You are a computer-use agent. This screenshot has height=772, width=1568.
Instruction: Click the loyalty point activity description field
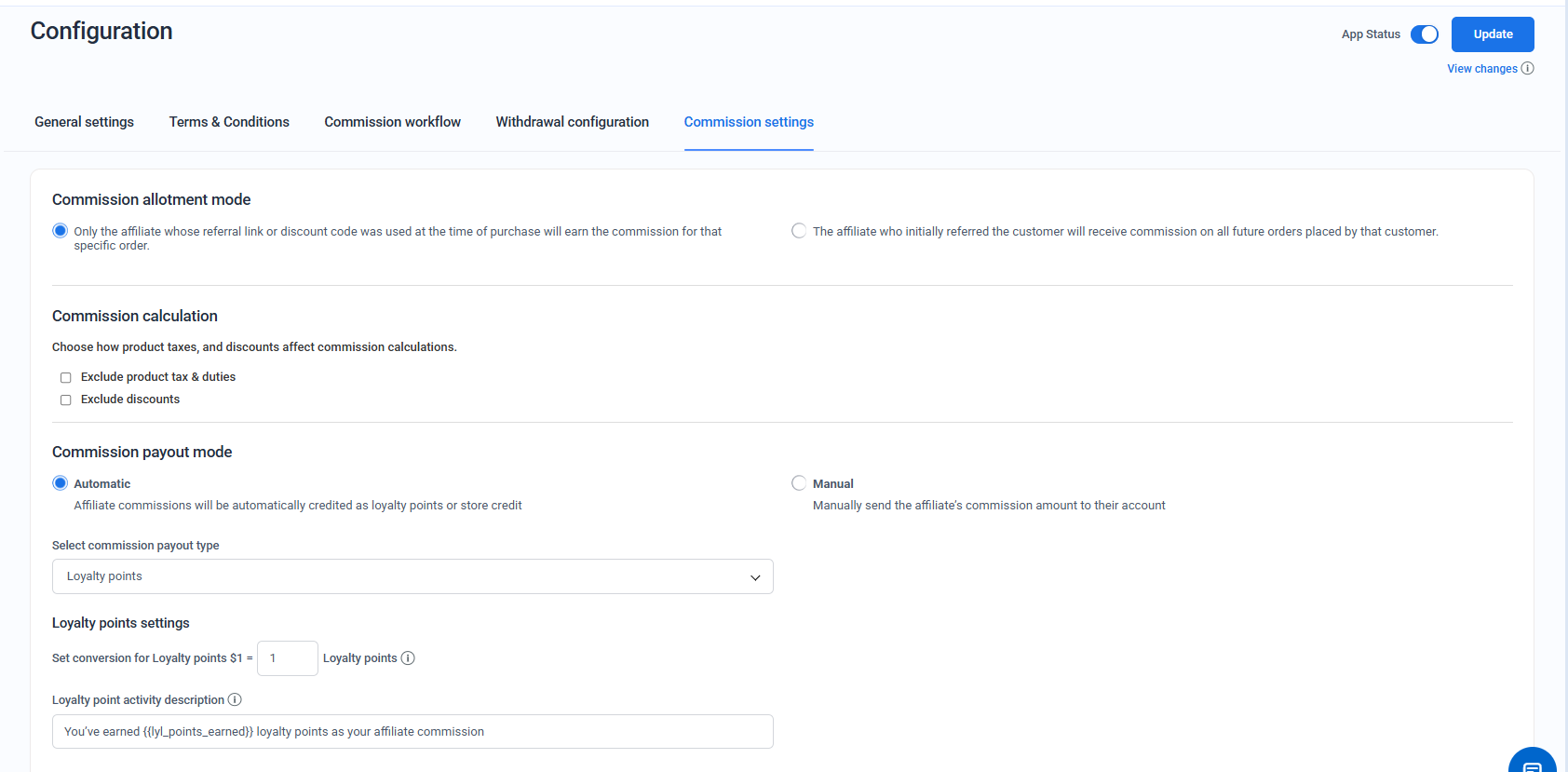pos(412,732)
